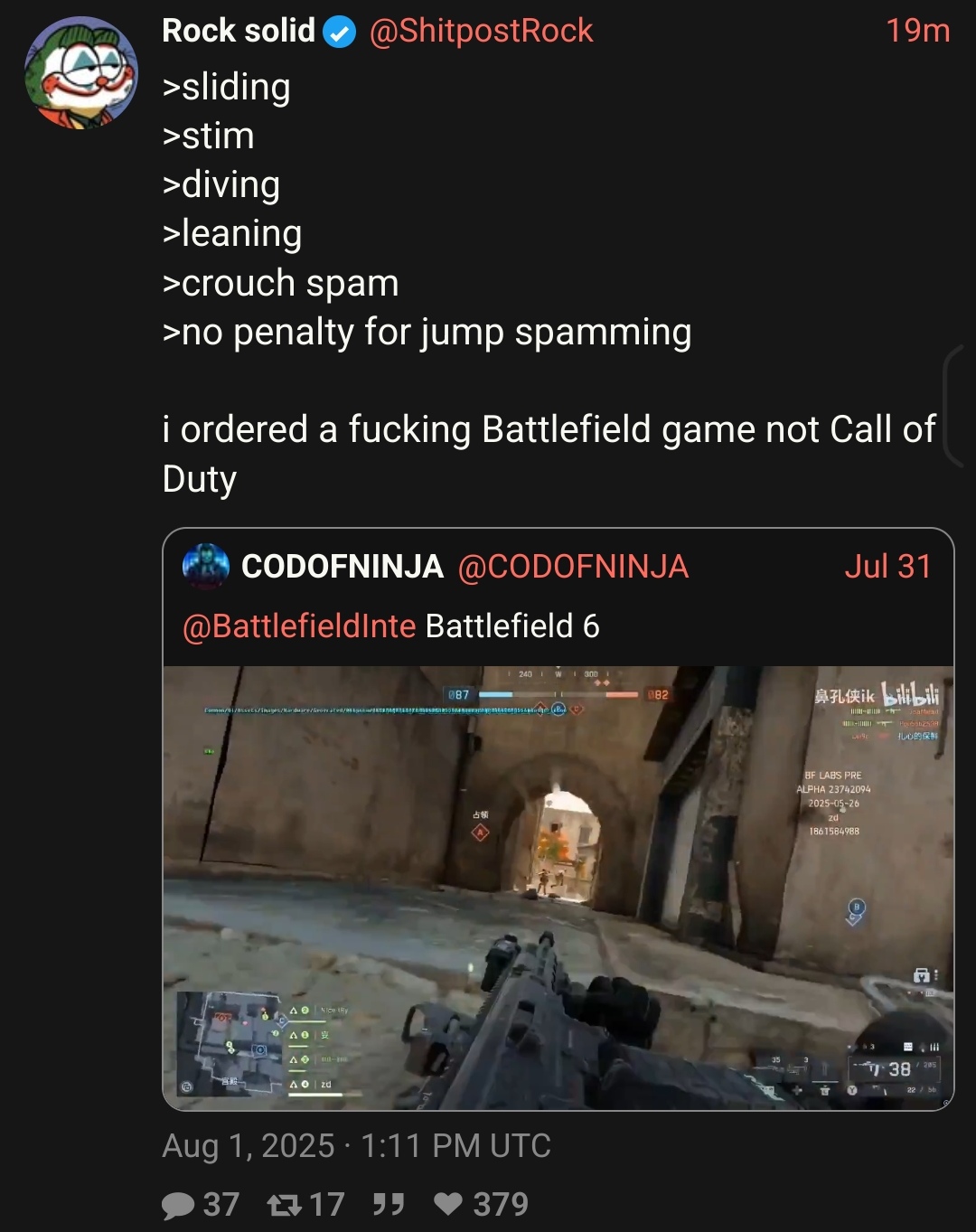Click the post text about Call of Duty

click(549, 454)
